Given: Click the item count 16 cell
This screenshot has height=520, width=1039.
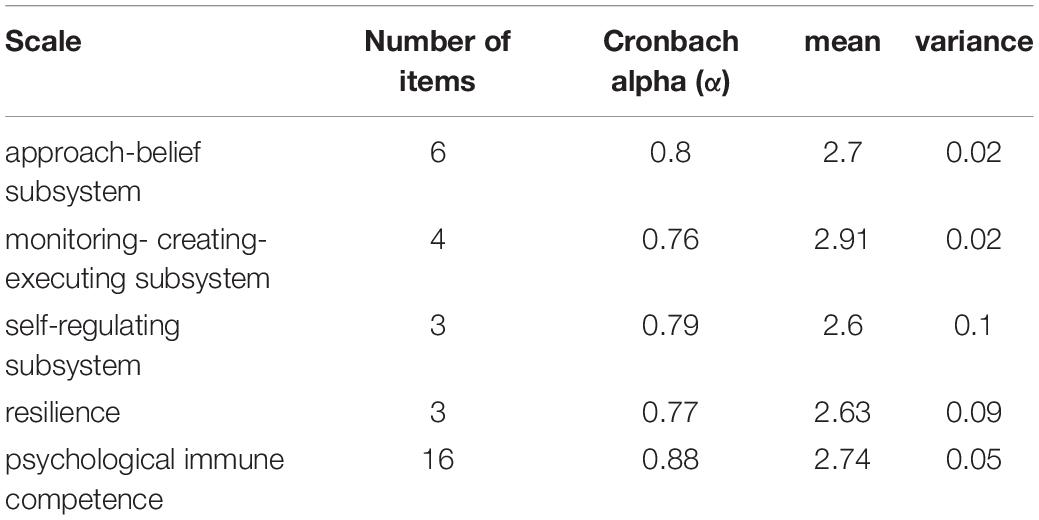Looking at the screenshot, I should [x=437, y=460].
